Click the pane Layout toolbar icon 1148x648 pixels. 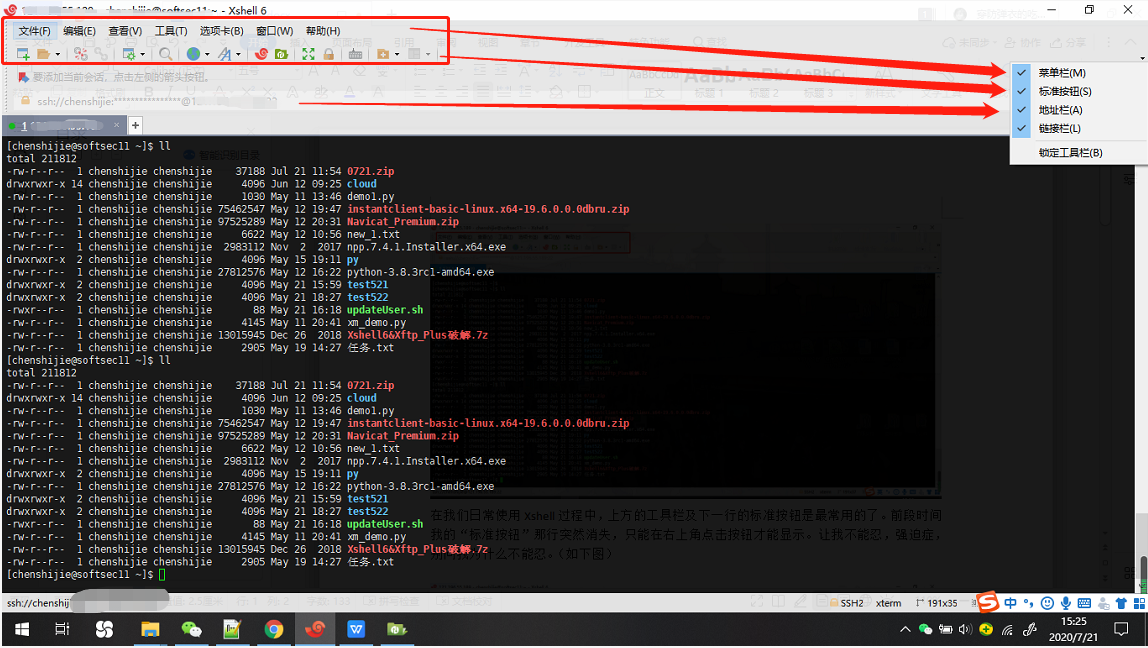click(414, 54)
